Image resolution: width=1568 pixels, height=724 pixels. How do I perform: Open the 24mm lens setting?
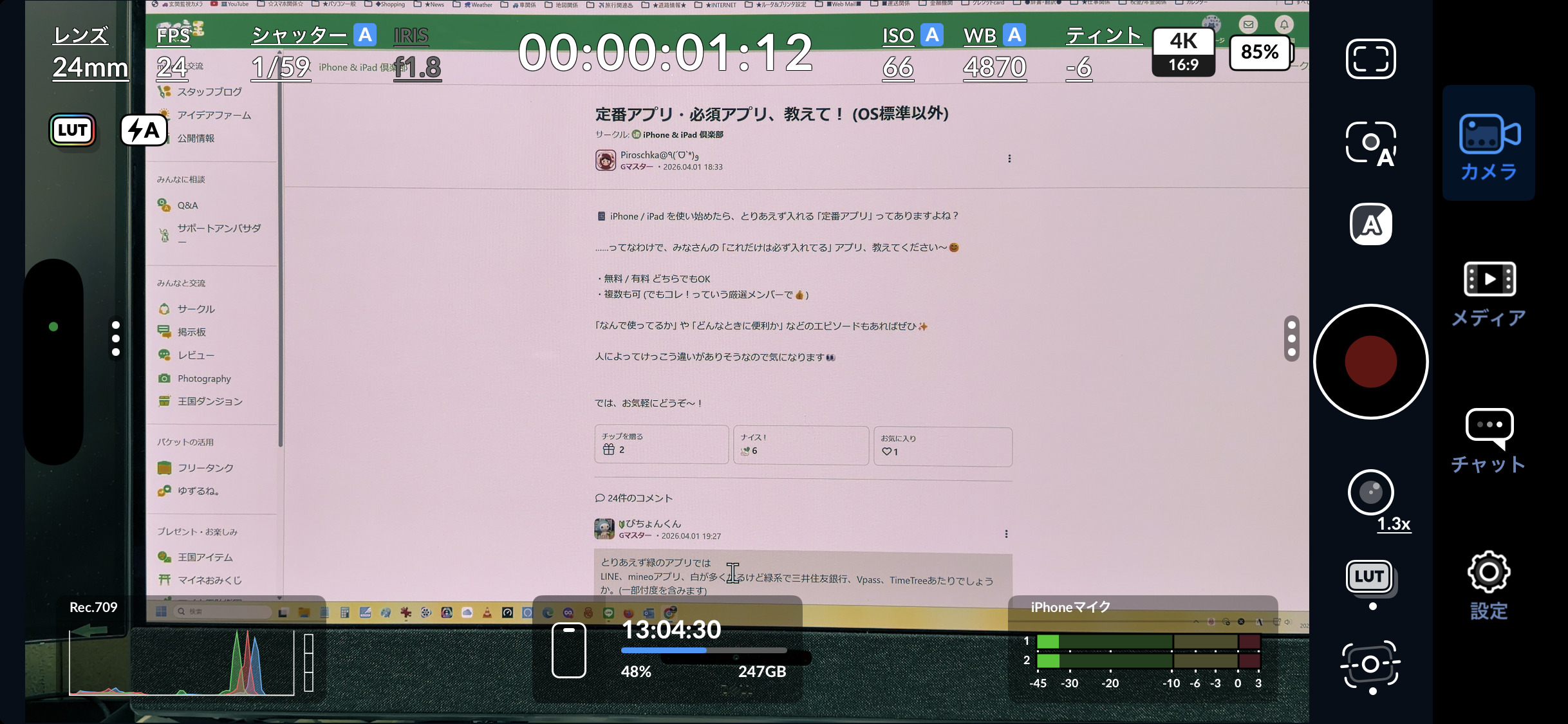point(90,67)
